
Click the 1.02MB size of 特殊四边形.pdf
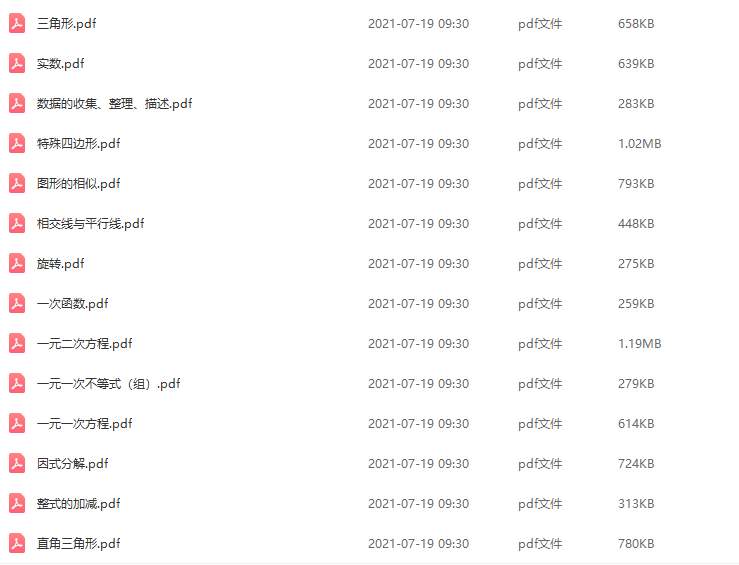coord(640,144)
